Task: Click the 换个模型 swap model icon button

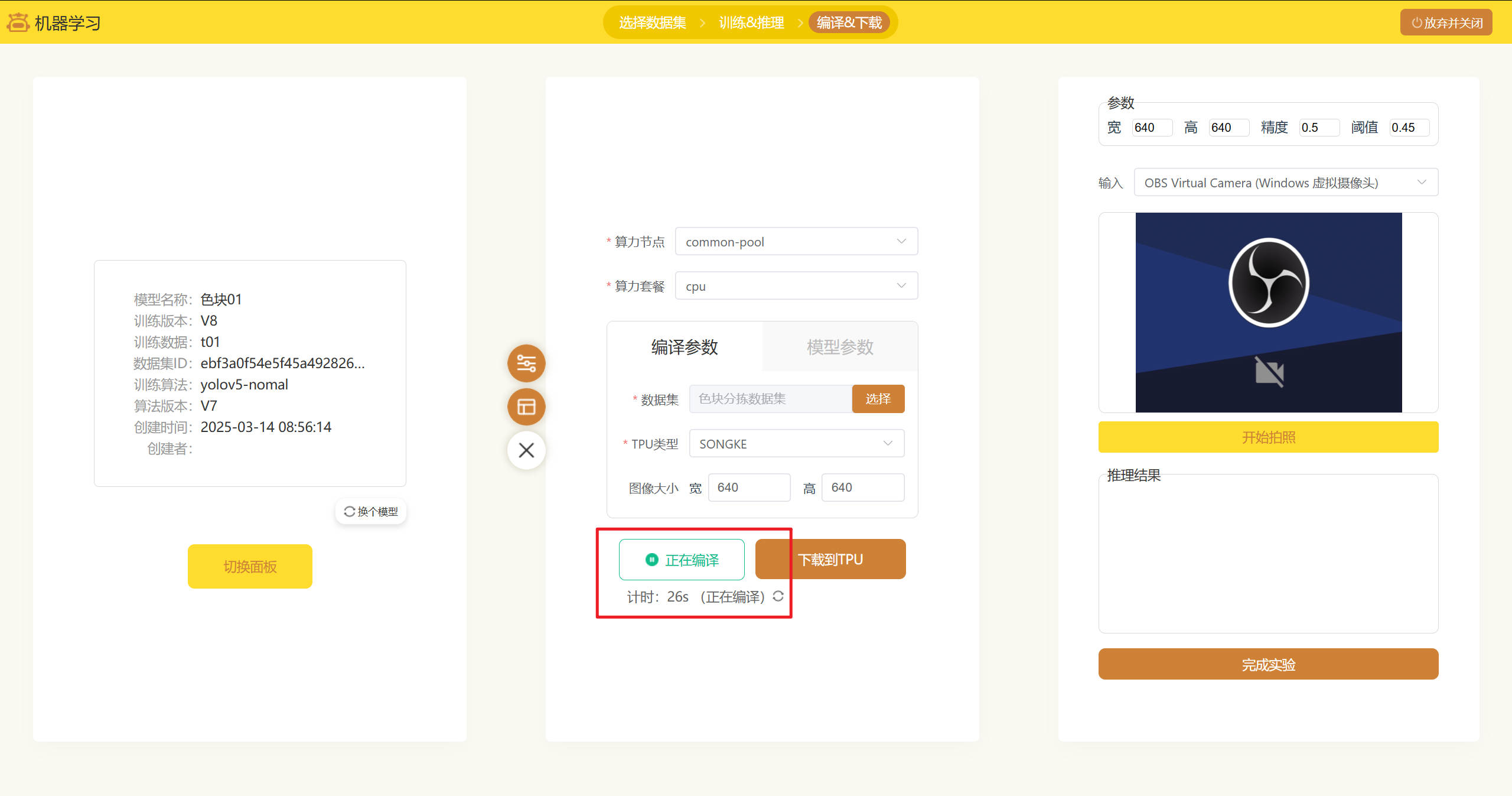Action: 371,511
